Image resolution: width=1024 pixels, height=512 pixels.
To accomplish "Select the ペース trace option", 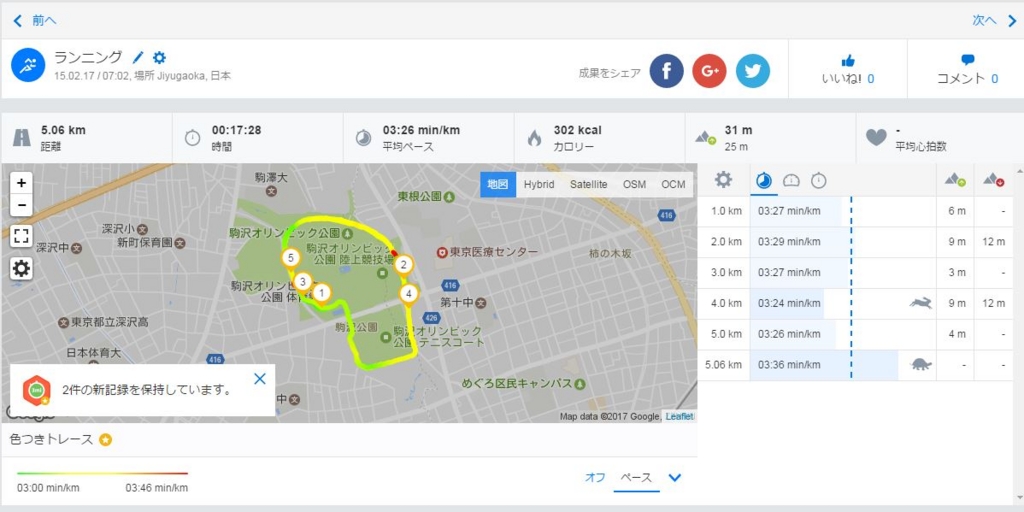I will click(x=636, y=477).
